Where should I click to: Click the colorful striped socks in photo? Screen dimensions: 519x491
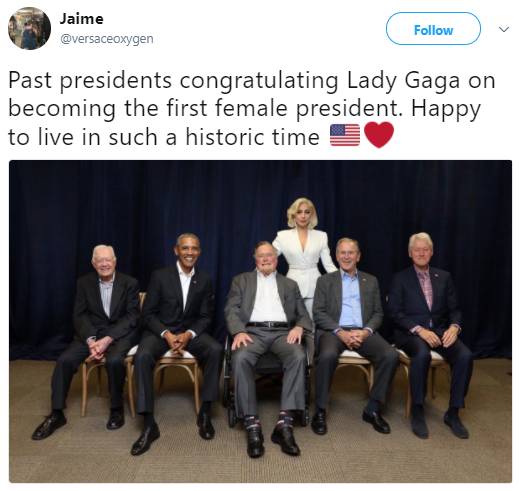click(267, 421)
